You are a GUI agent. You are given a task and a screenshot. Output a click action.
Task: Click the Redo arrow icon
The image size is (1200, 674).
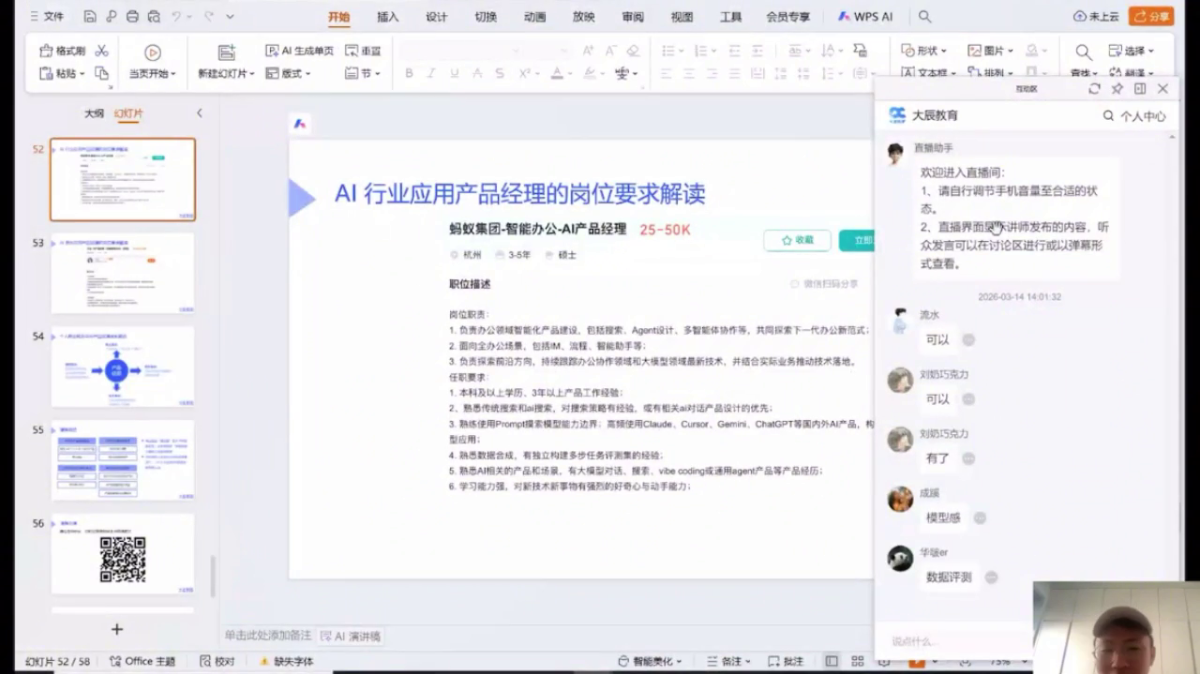209,17
